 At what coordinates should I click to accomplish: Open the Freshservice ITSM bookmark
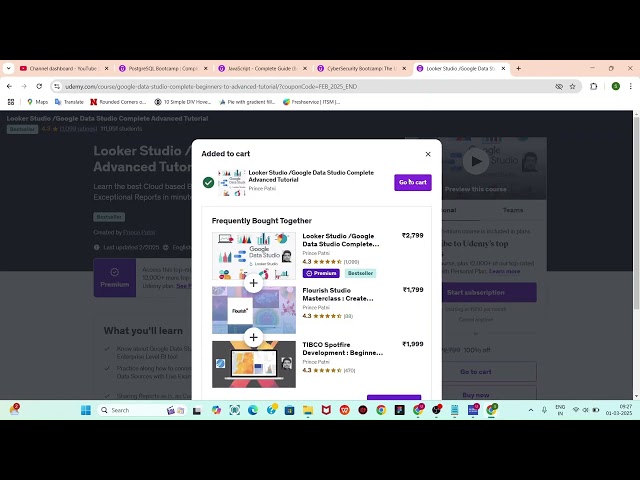click(x=311, y=102)
